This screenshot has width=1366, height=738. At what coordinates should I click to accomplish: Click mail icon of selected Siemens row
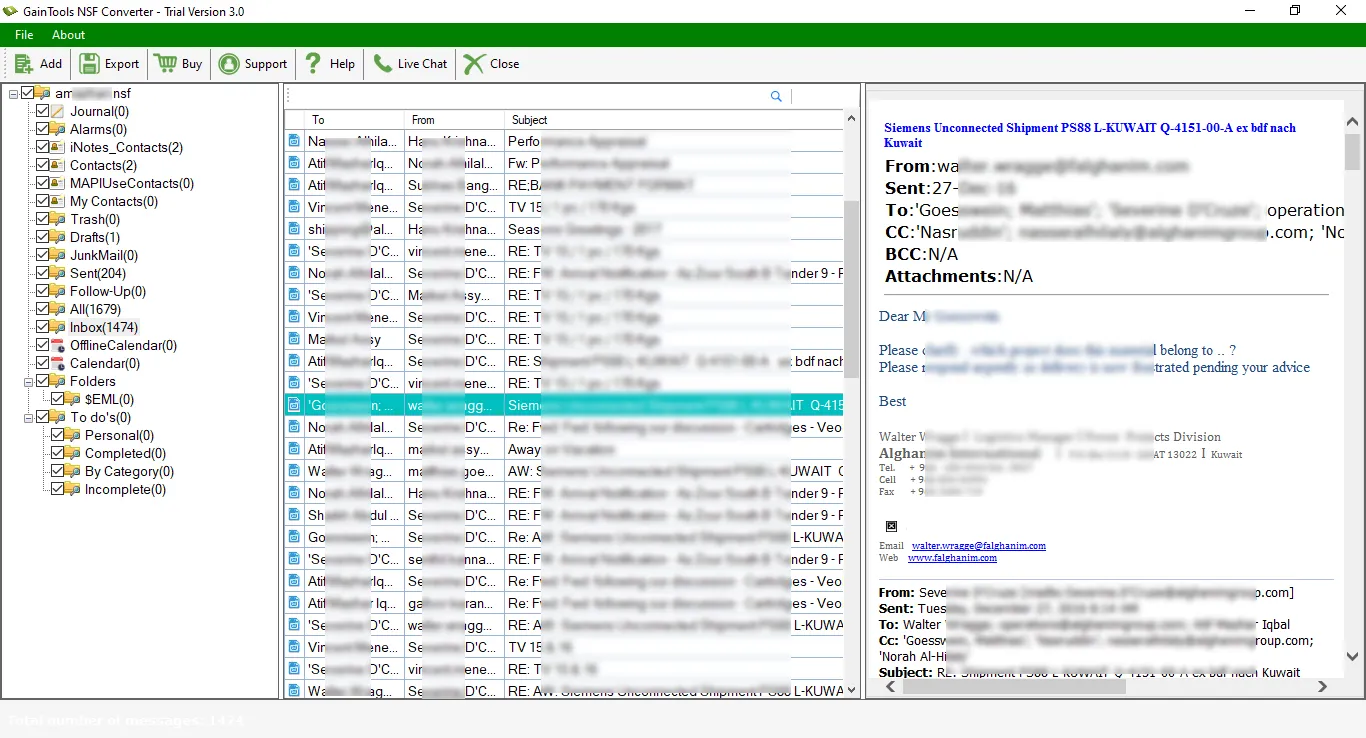(294, 405)
